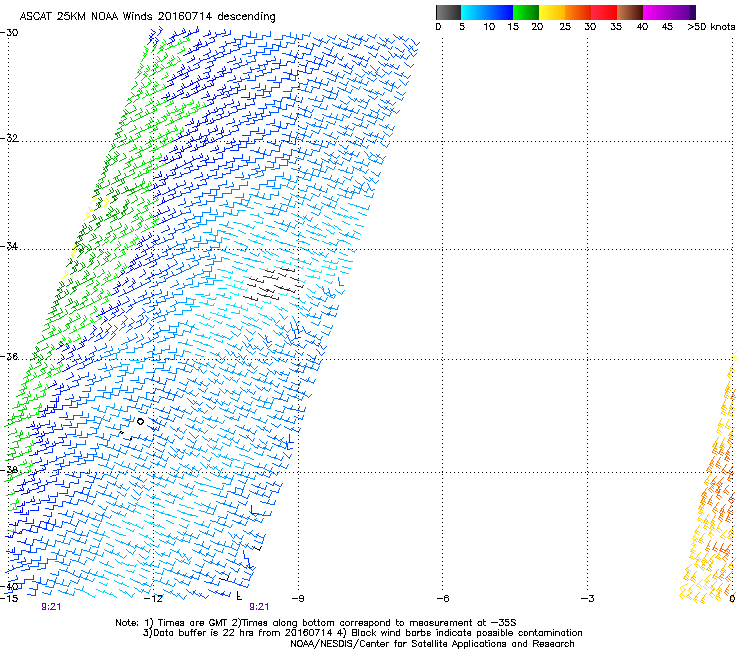Click the green 15-20 knots legend swatch
Viewport: 740px width, 650px height.
click(526, 12)
